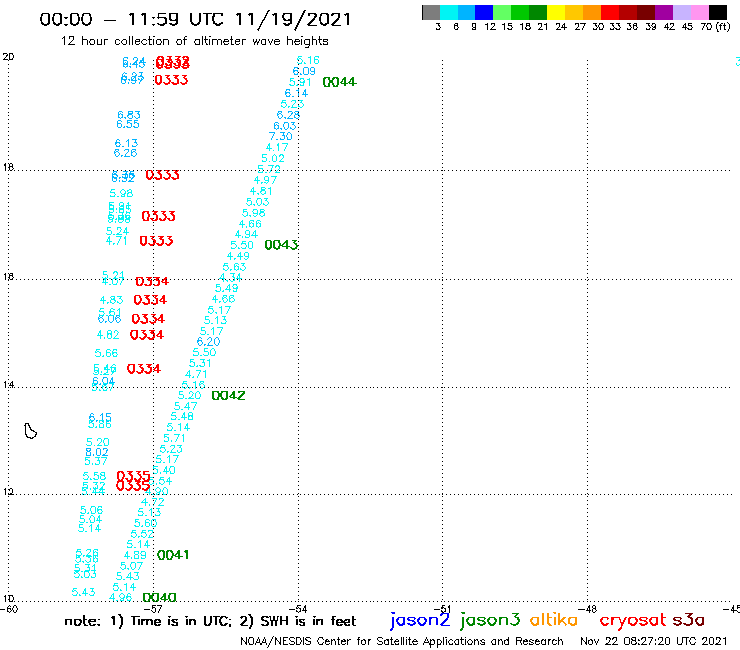Image resolution: width=740 pixels, height=650 pixels.
Task: Click the 5.71 wave height value
Action: 175,439
